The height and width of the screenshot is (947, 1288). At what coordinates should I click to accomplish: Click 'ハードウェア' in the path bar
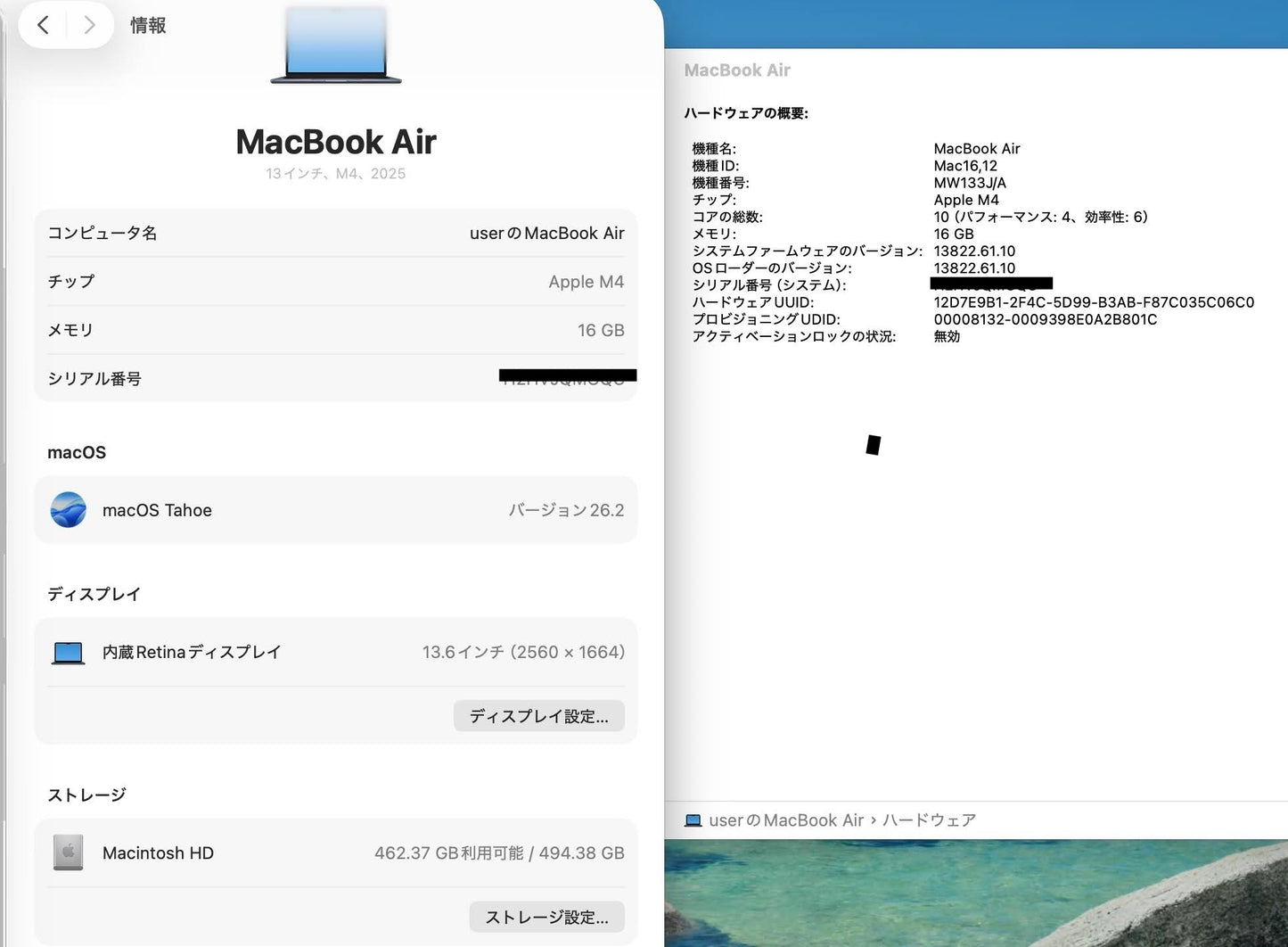pos(930,820)
